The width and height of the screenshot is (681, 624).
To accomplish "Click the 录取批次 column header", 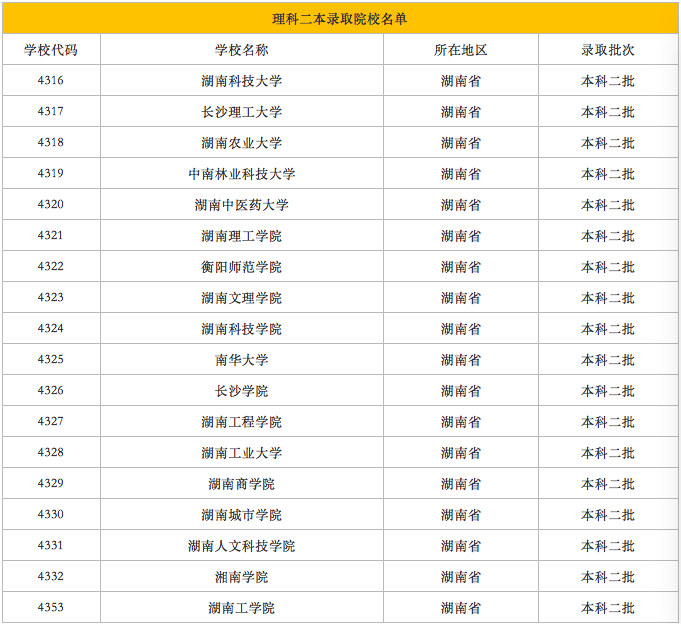I will coord(608,50).
